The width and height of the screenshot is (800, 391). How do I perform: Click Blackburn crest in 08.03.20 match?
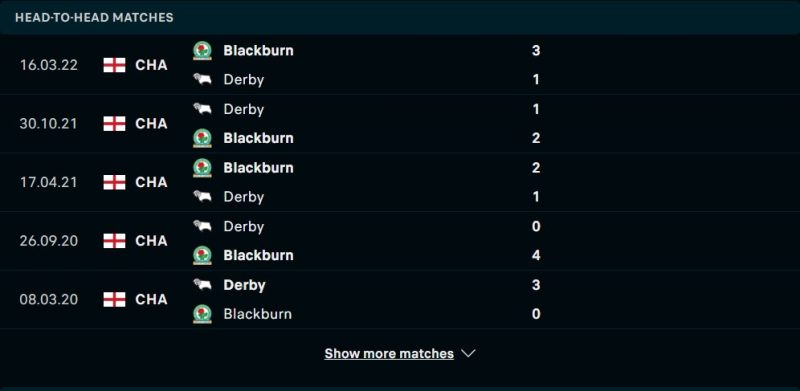[x=203, y=313]
